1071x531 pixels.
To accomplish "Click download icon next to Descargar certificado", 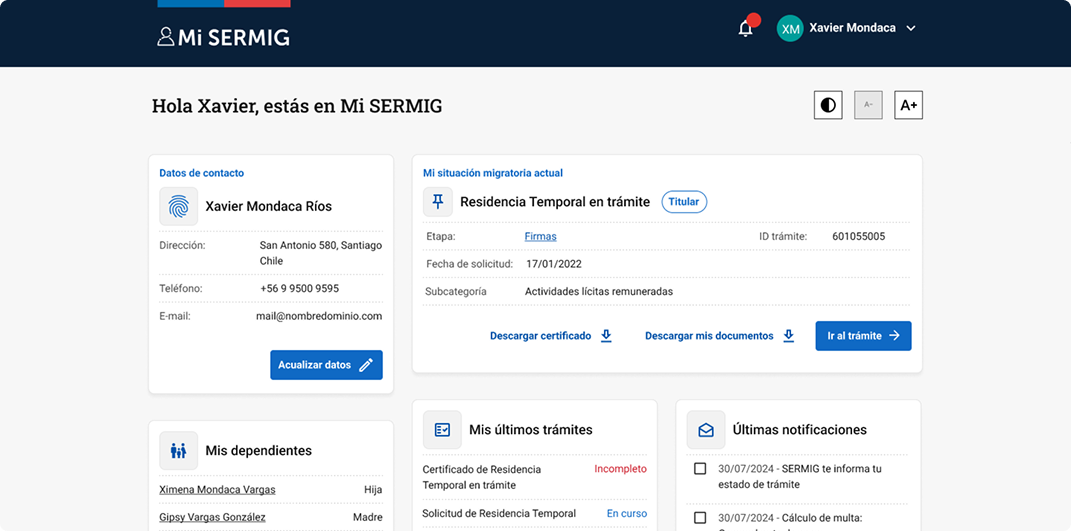I will pyautogui.click(x=606, y=336).
